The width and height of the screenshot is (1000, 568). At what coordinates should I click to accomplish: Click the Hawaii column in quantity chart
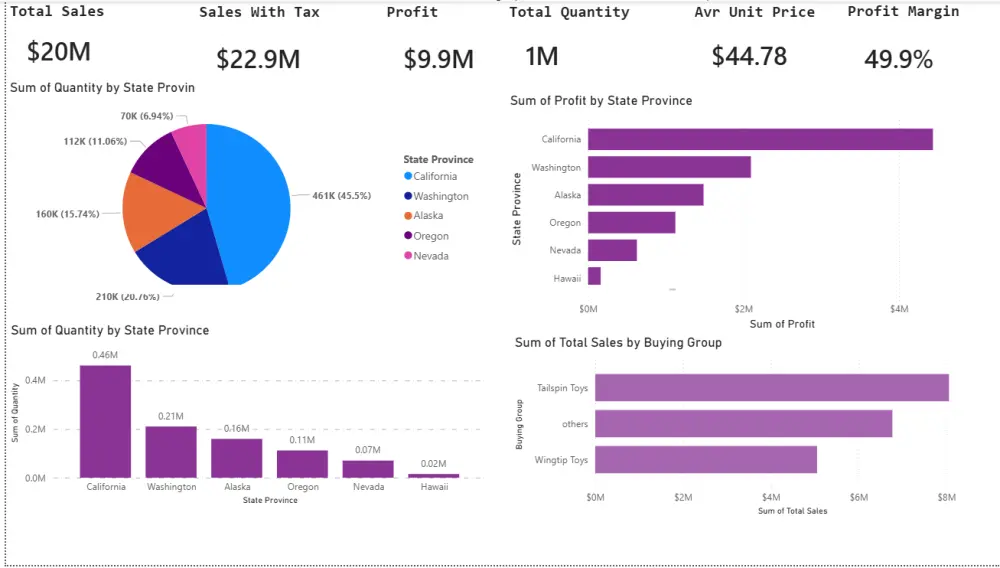click(x=434, y=476)
